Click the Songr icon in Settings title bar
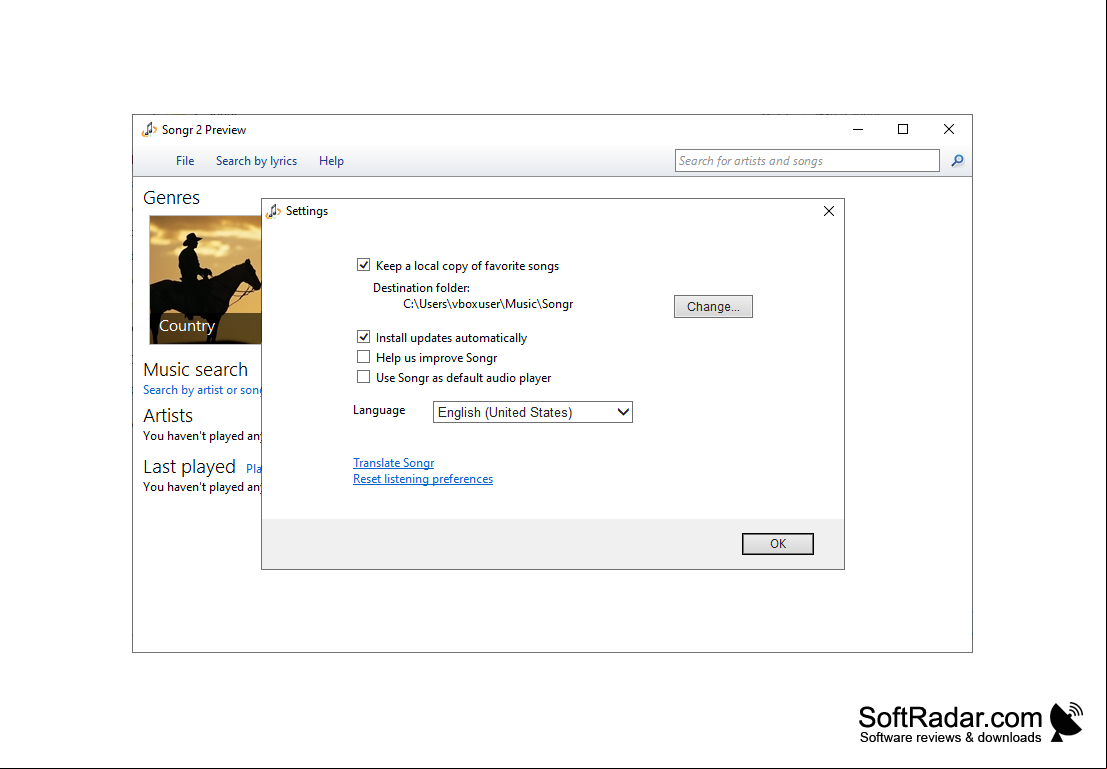Viewport: 1107px width, 769px height. 274,211
